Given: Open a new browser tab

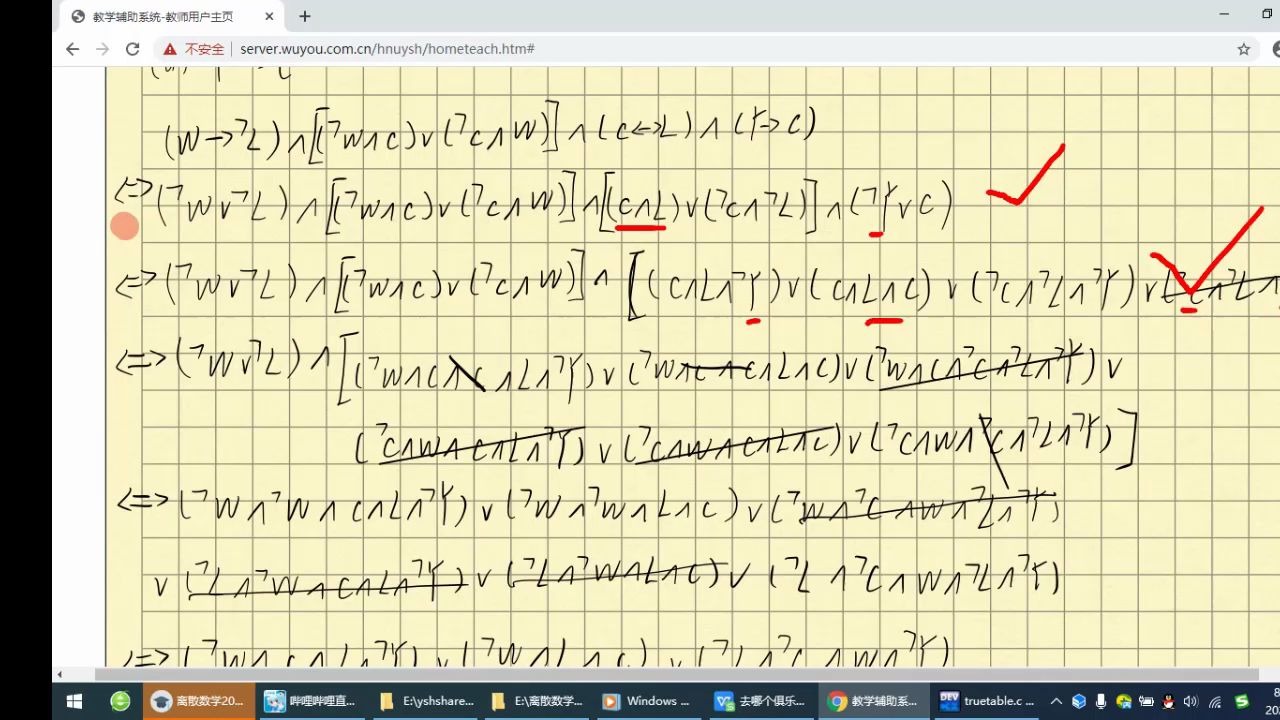Looking at the screenshot, I should pos(305,16).
